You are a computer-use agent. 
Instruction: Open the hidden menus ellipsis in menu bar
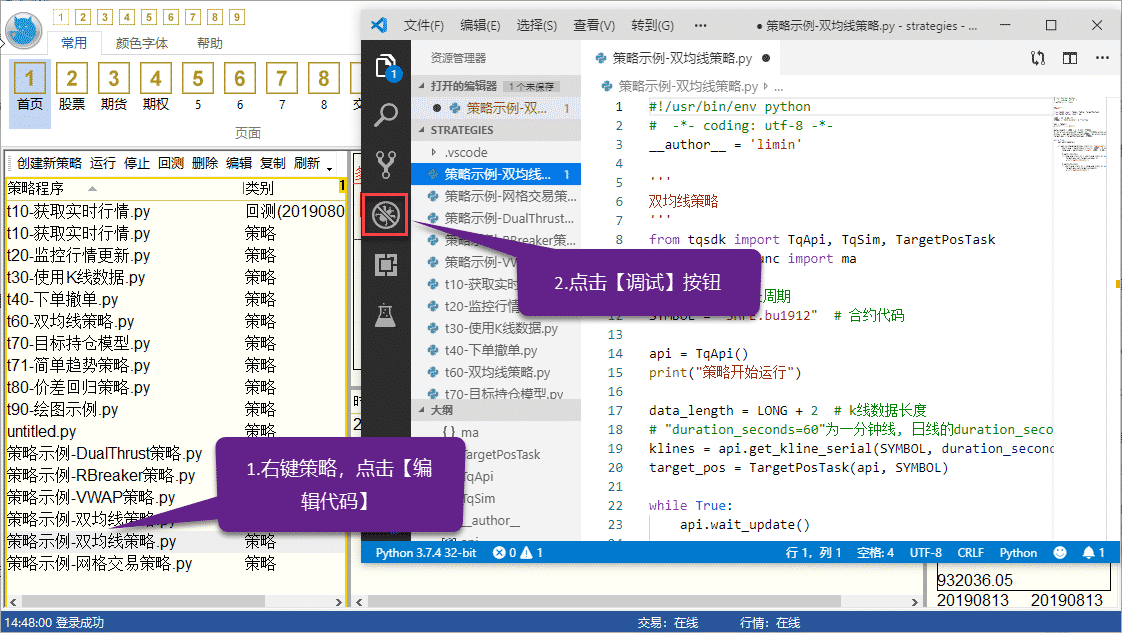pos(701,25)
